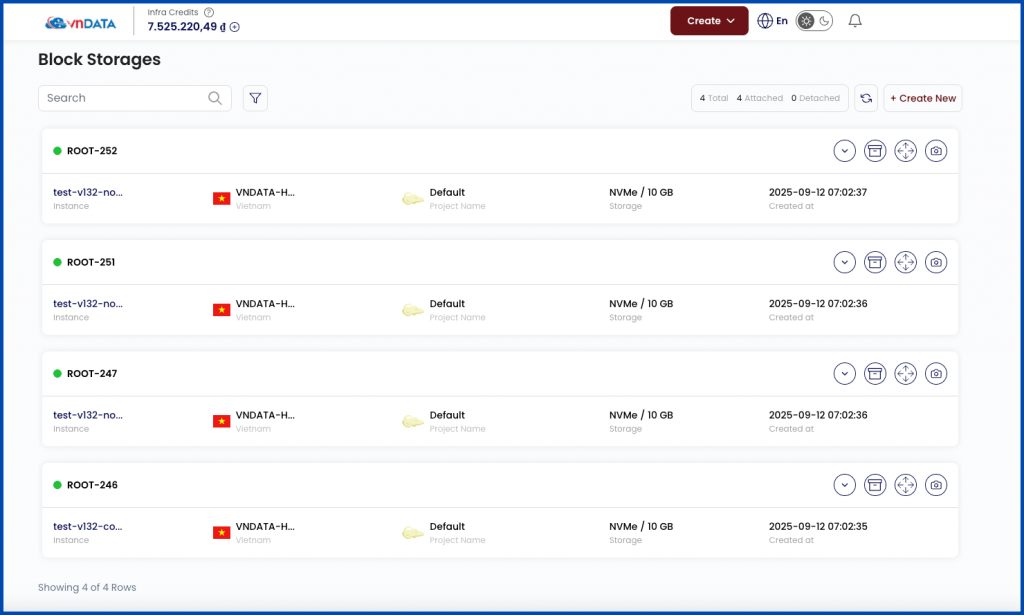Take a snapshot of ROOT-252 via camera icon
1024x615 pixels.
(936, 151)
